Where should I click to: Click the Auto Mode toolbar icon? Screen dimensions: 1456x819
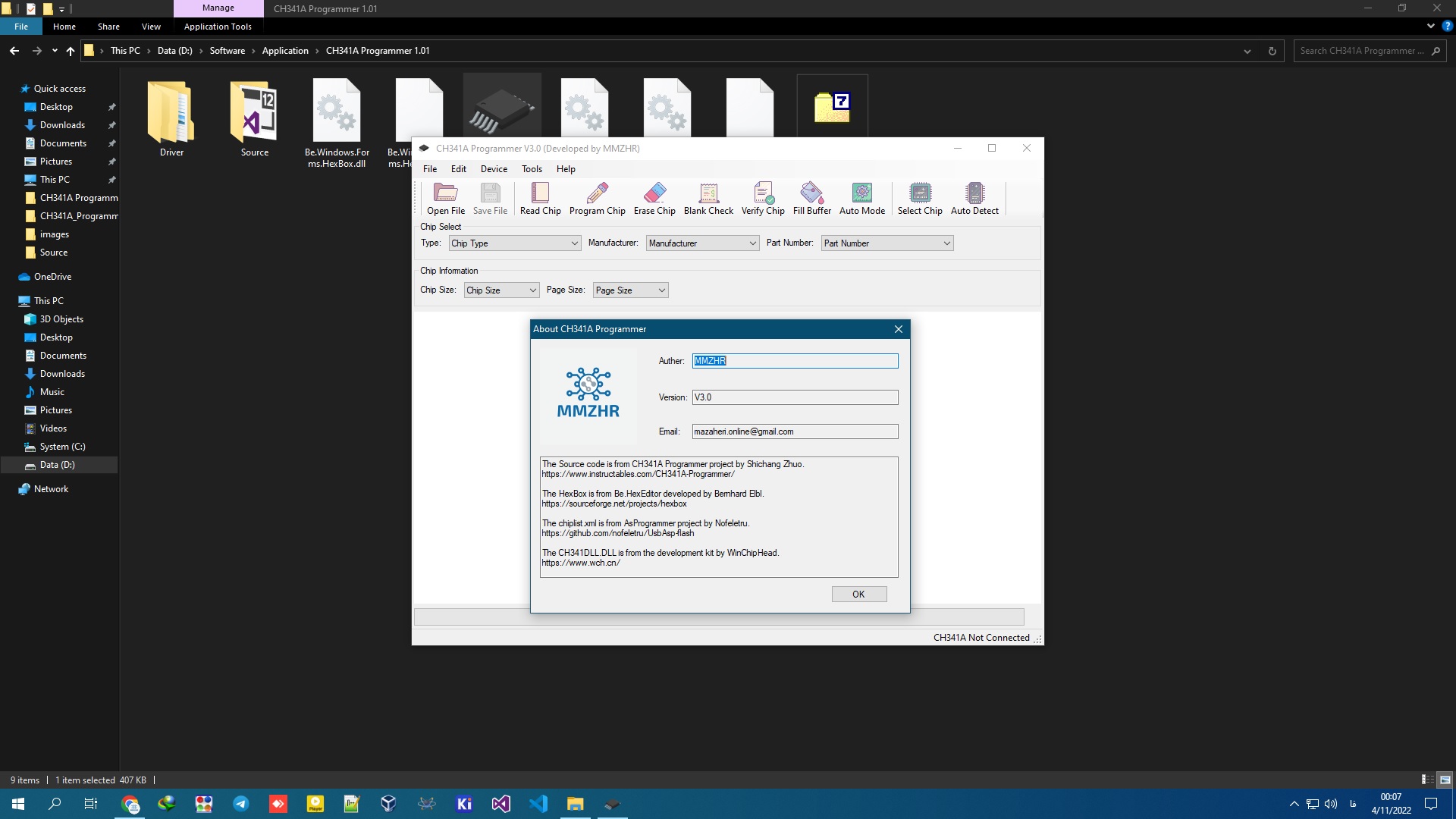point(862,199)
